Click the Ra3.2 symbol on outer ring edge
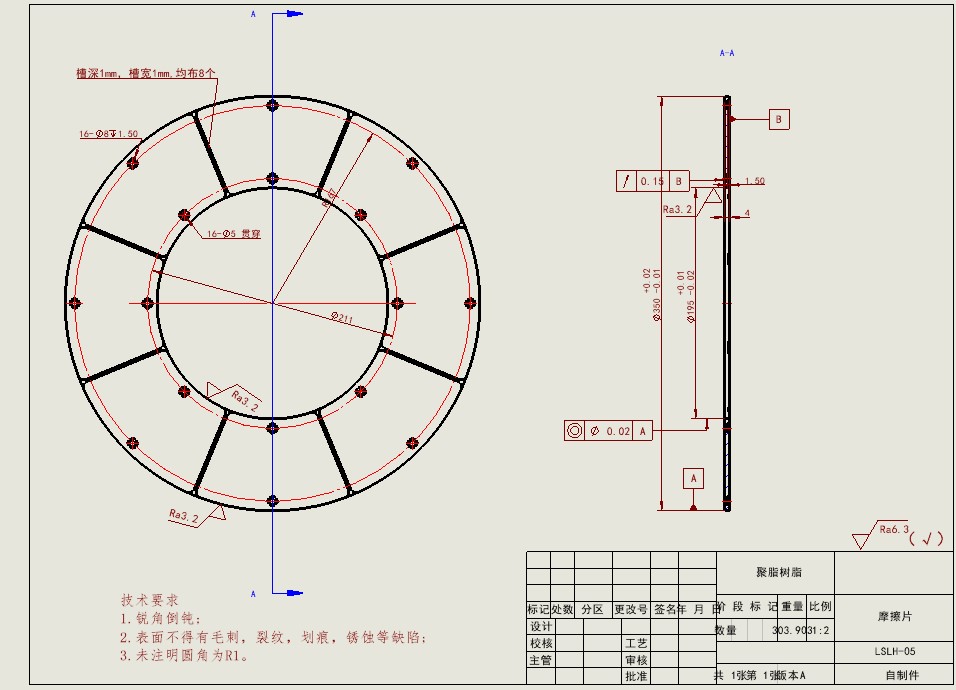Viewport: 956px width, 690px height. (184, 515)
